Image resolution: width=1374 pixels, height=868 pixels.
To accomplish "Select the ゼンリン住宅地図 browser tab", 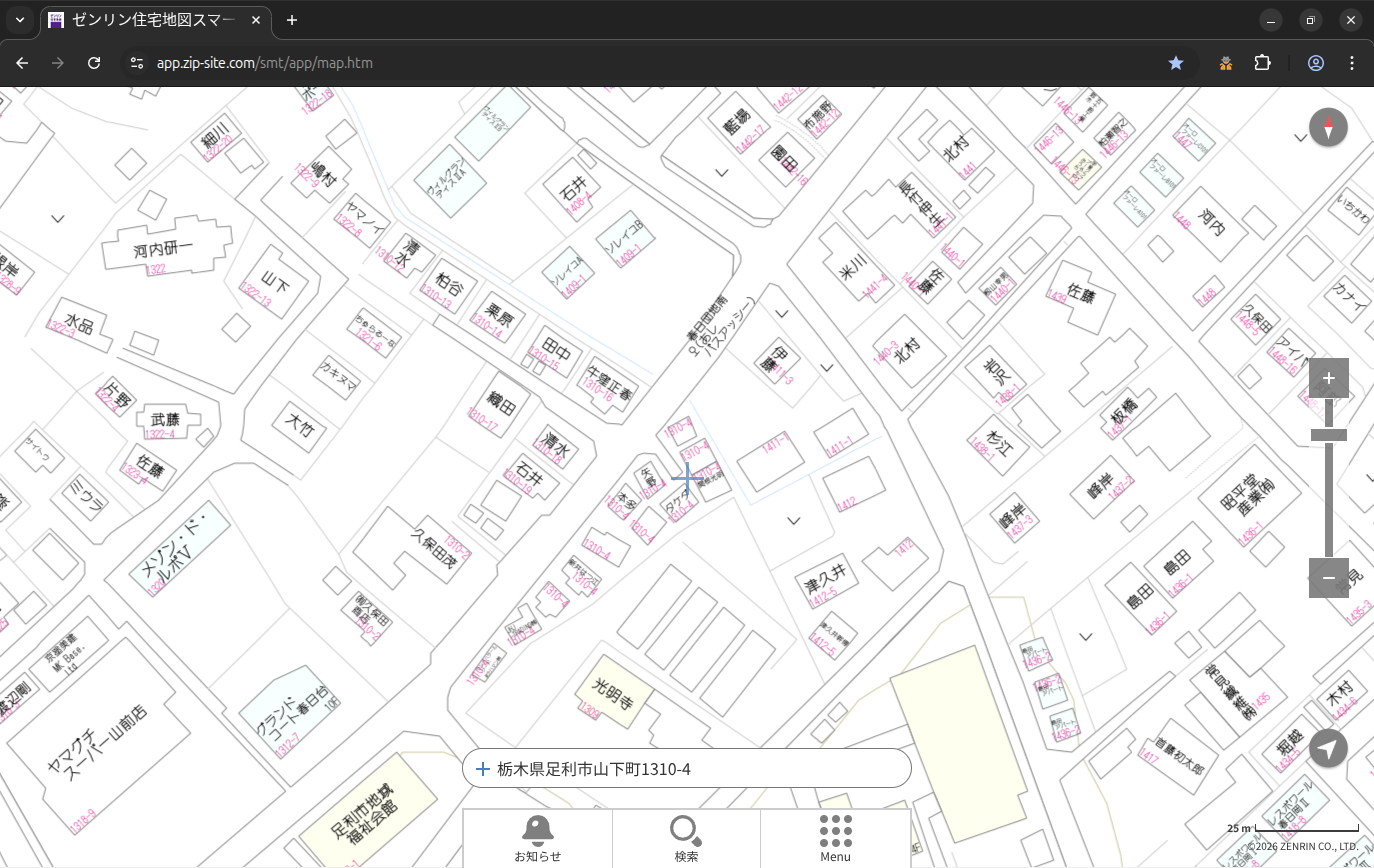I will coord(150,20).
